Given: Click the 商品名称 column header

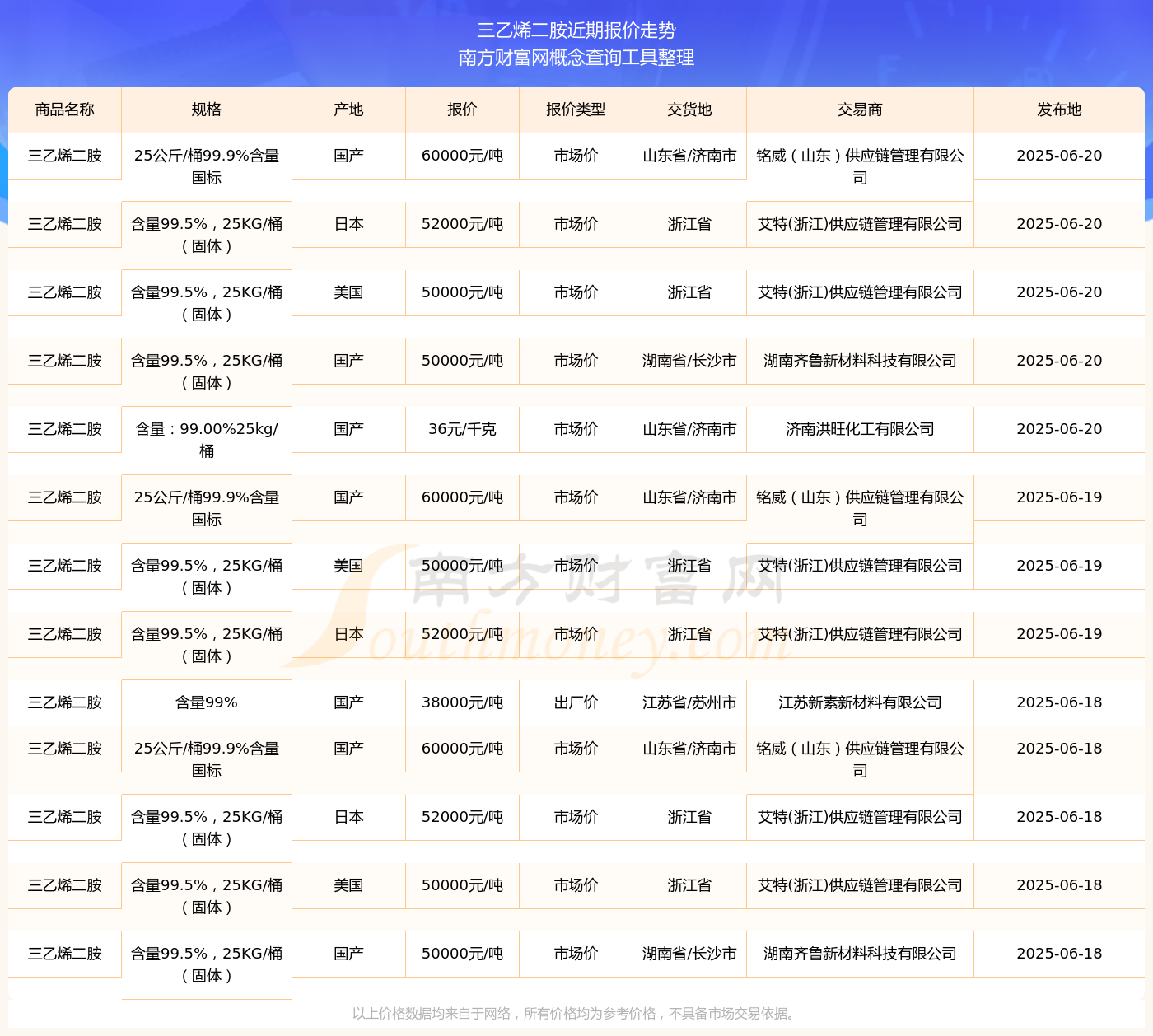Looking at the screenshot, I should click(x=65, y=110).
